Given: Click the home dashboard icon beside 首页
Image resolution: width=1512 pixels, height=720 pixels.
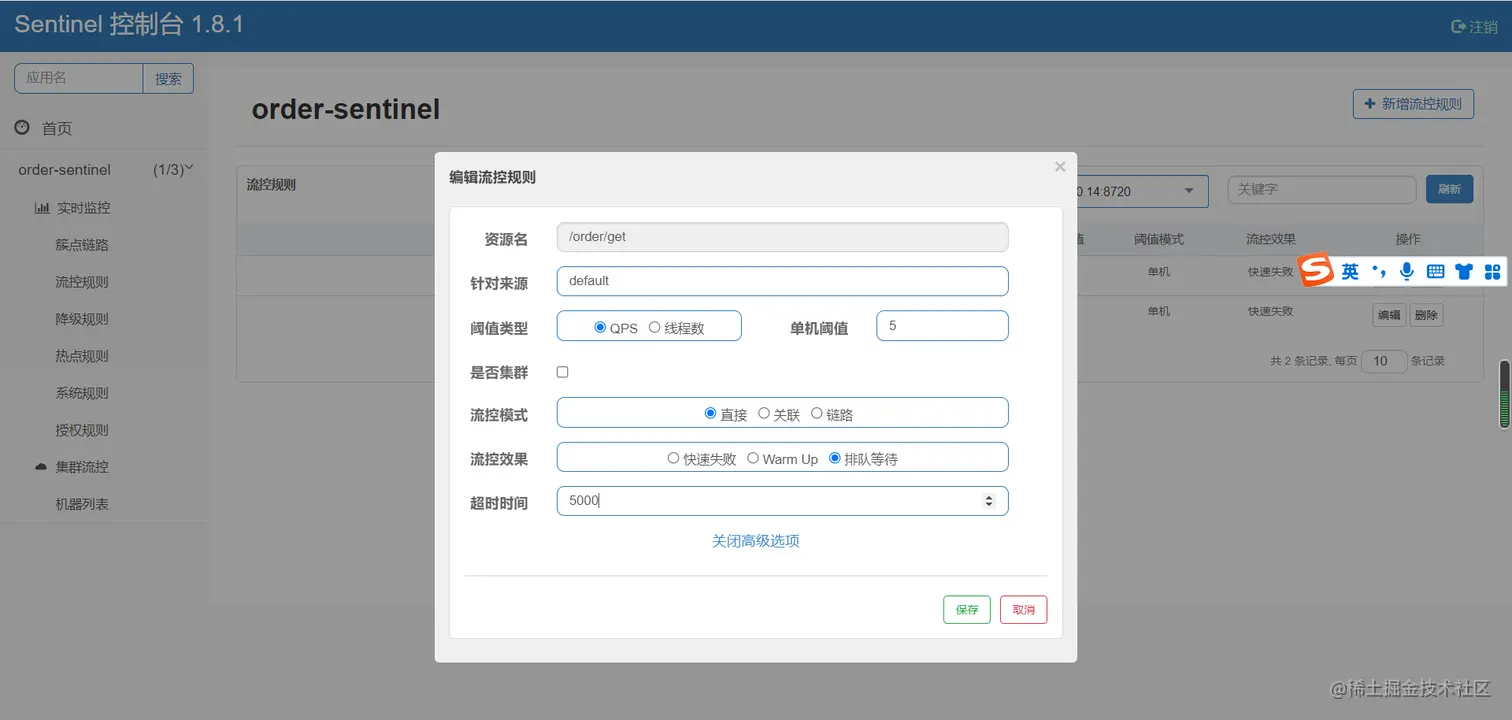Looking at the screenshot, I should 22,127.
